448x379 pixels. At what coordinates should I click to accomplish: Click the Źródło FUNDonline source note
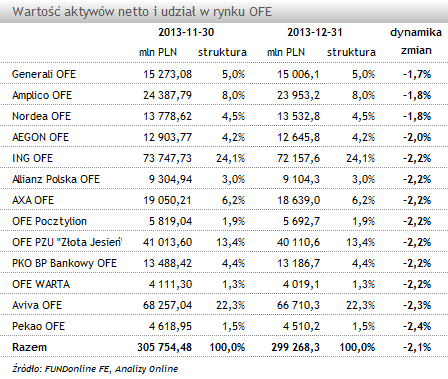click(x=95, y=369)
